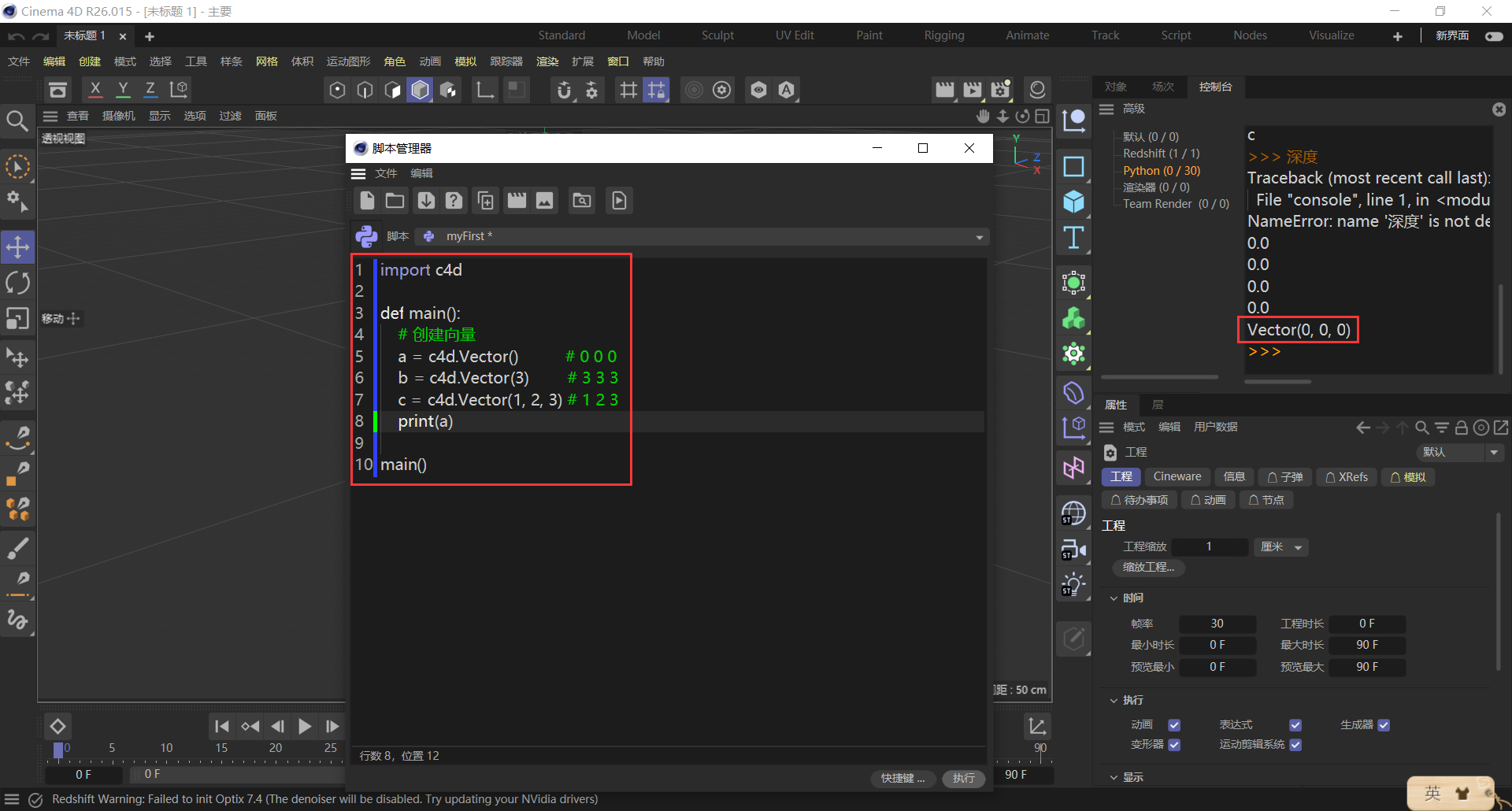This screenshot has width=1512, height=811.
Task: Open the 文件 menu in Script Manager
Action: (386, 174)
